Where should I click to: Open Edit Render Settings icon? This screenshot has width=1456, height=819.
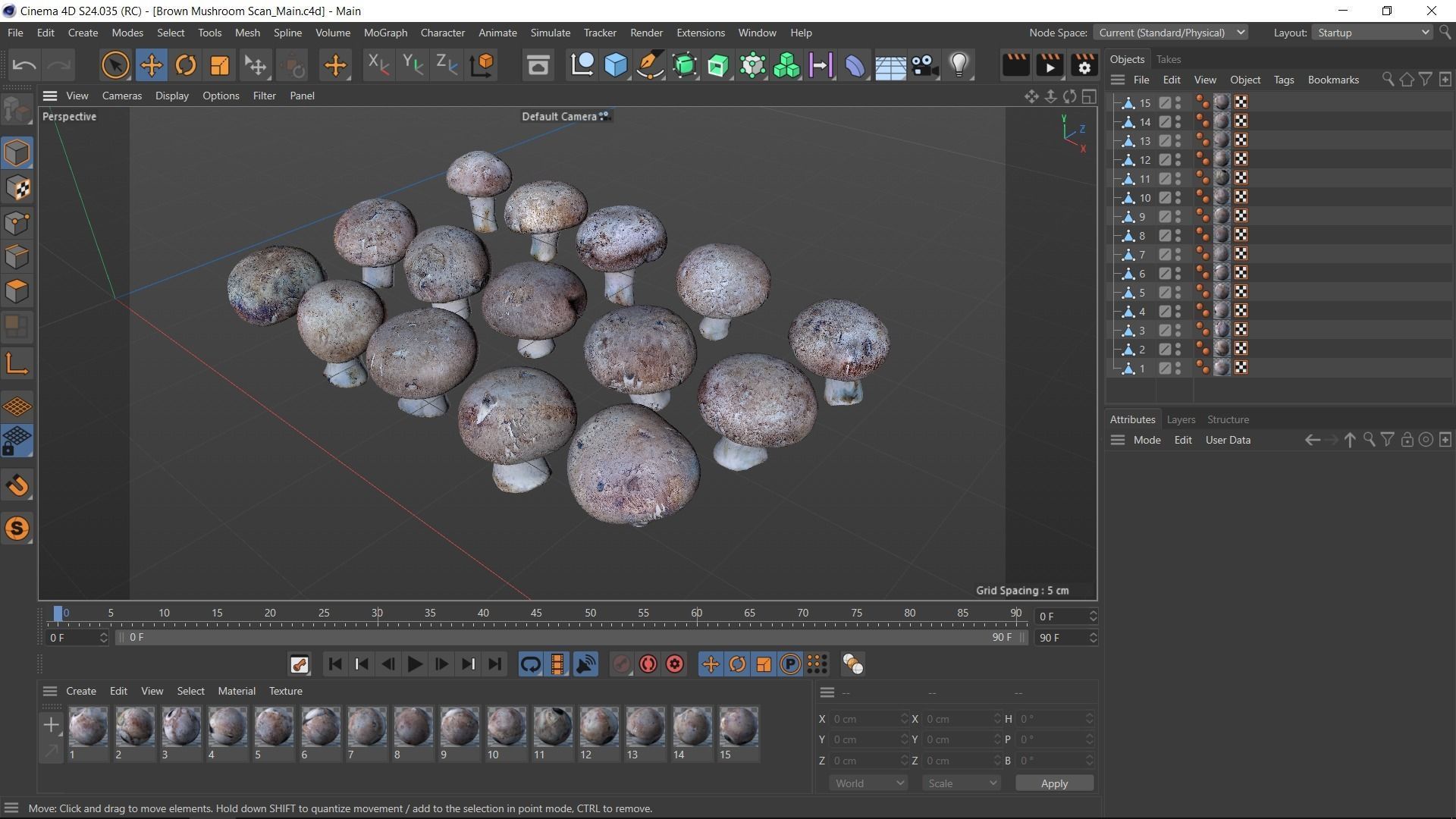click(x=1084, y=65)
